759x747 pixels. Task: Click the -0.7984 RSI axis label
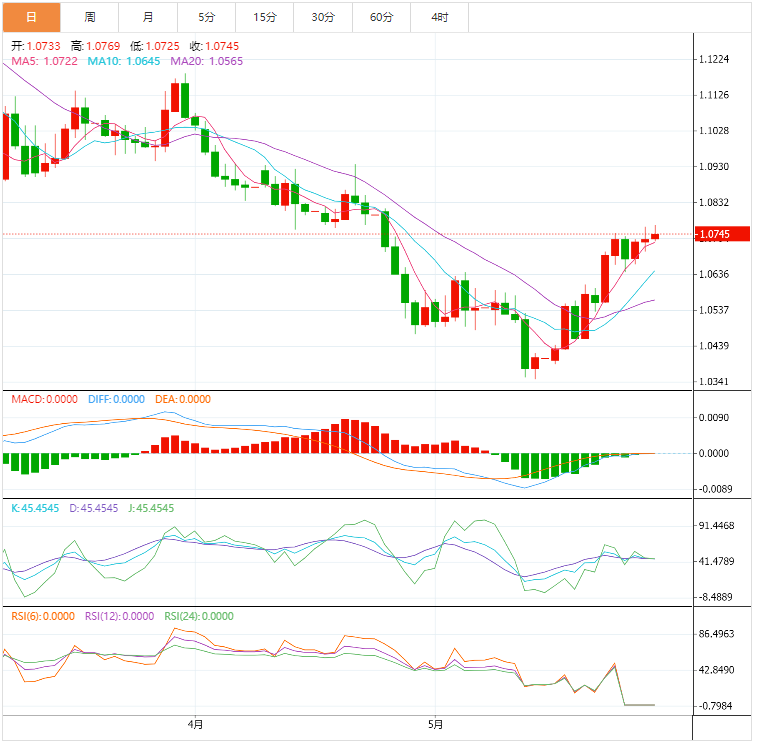[716, 706]
